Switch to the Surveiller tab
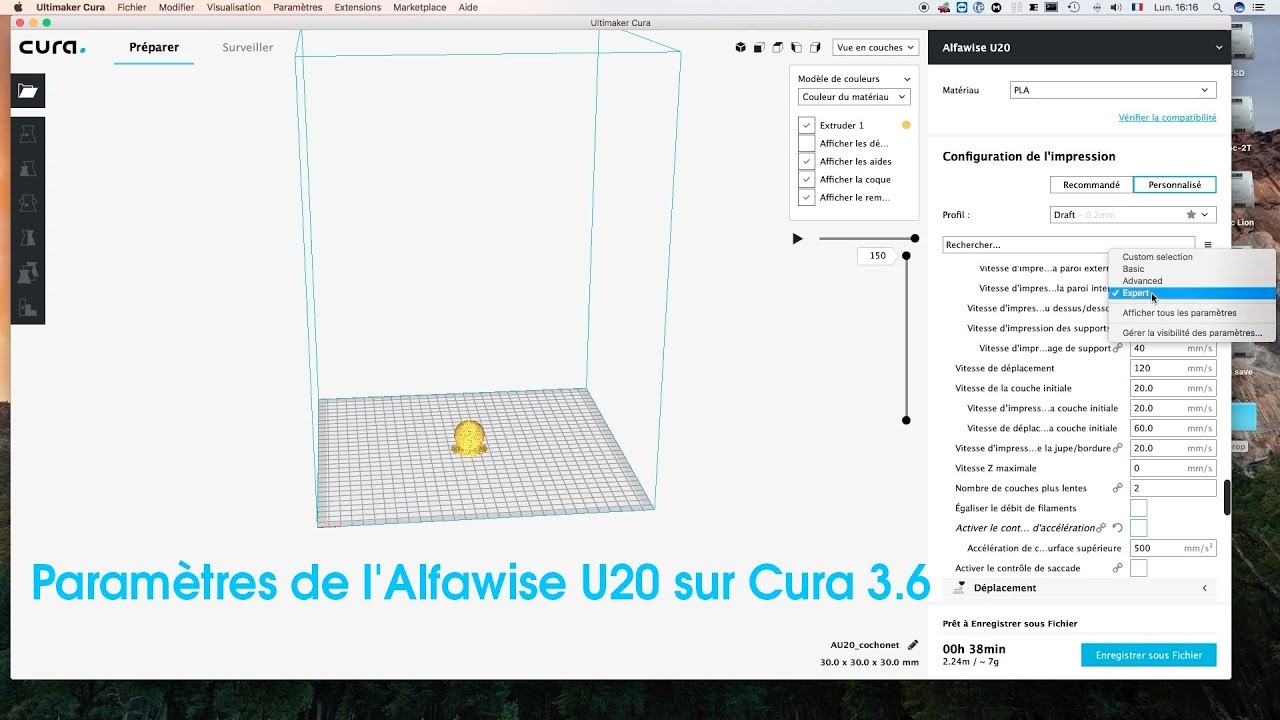1280x720 pixels. pyautogui.click(x=248, y=47)
